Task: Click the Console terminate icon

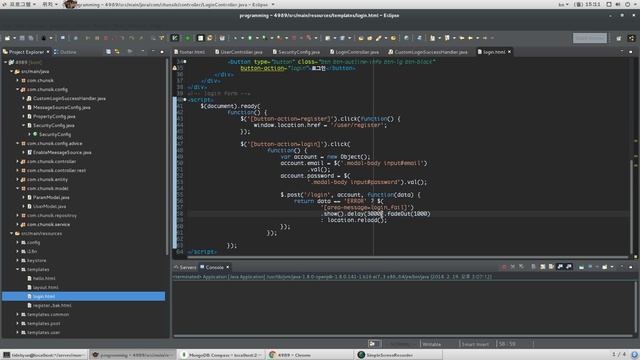Action: 504,267
